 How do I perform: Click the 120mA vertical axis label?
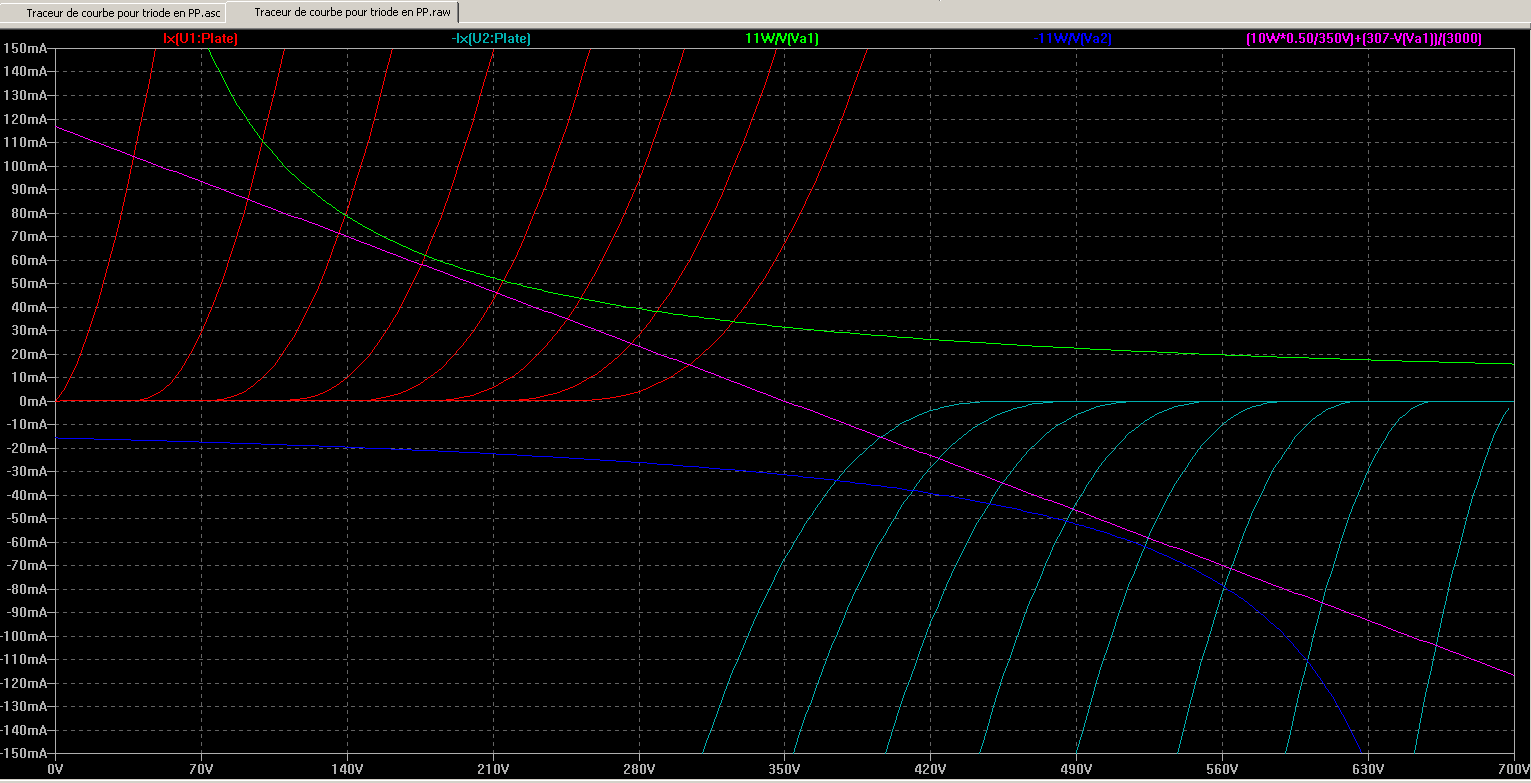[25, 119]
